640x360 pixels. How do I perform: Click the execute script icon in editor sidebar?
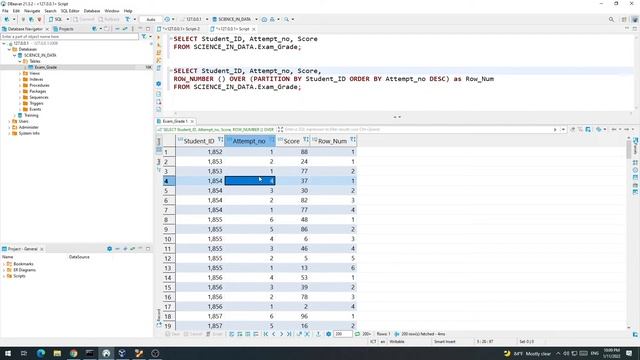[159, 53]
